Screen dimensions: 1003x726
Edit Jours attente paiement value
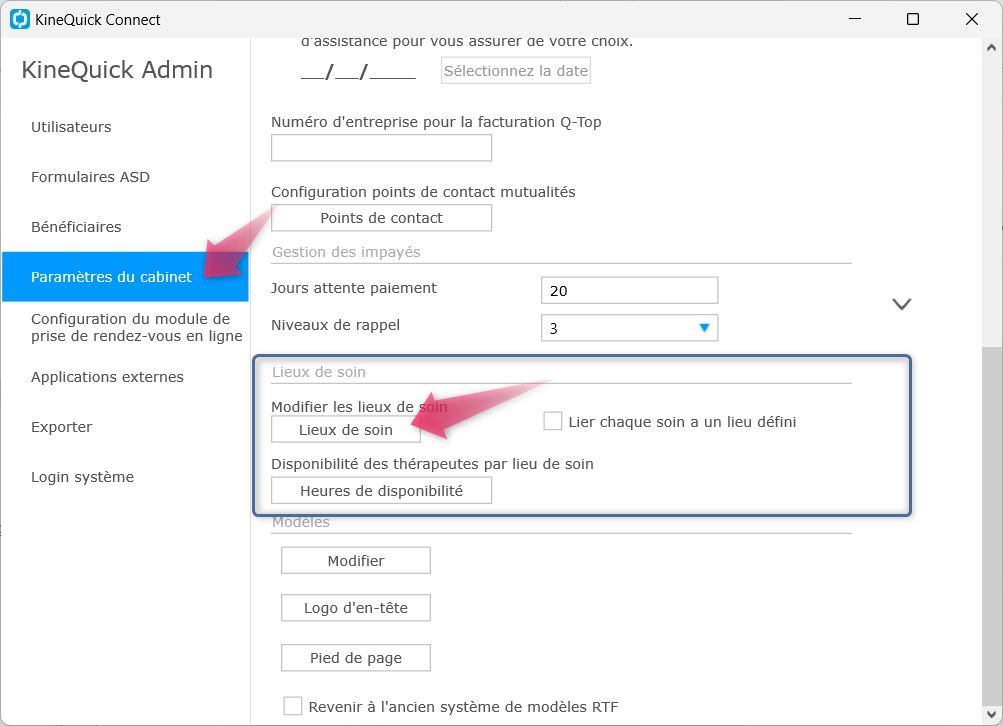pos(629,290)
